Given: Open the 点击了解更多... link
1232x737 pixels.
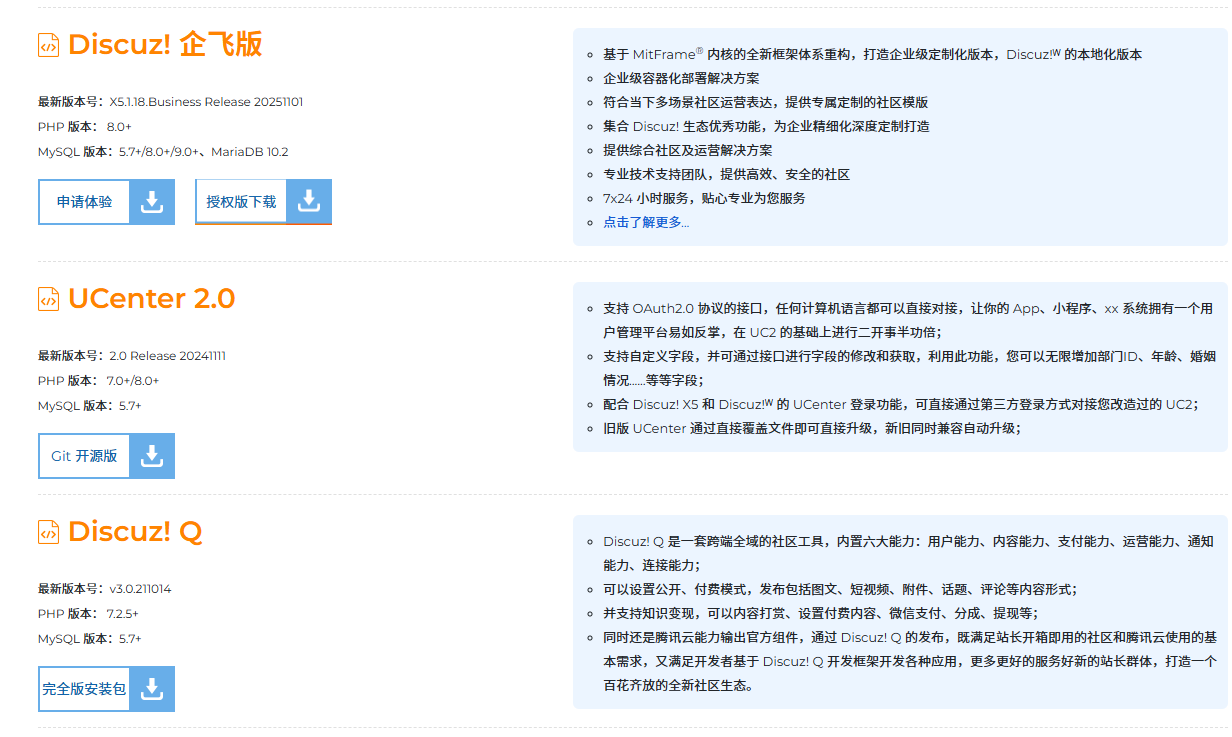Looking at the screenshot, I should point(645,222).
